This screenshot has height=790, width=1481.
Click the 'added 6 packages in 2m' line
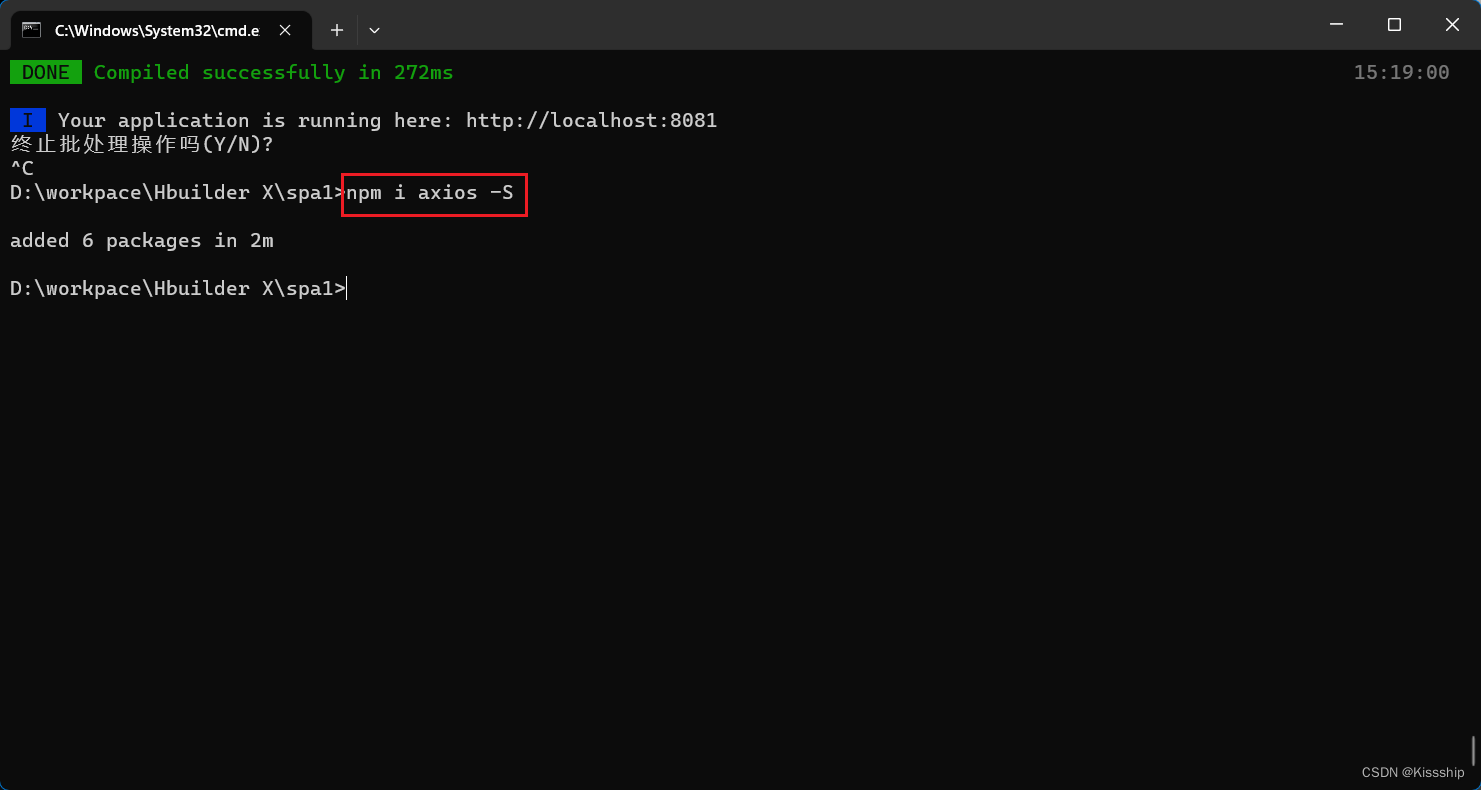click(141, 240)
